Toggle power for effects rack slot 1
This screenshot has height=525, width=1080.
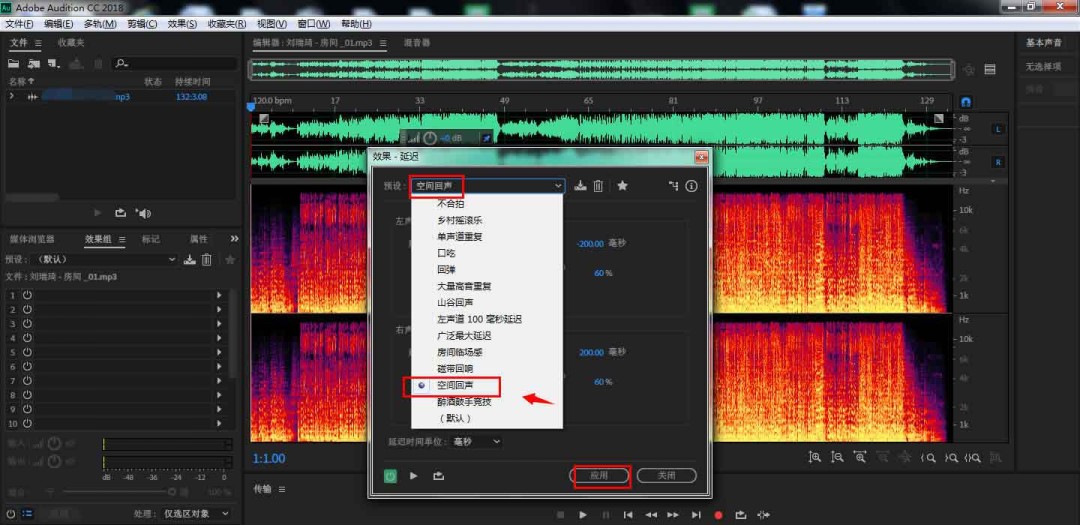27,295
